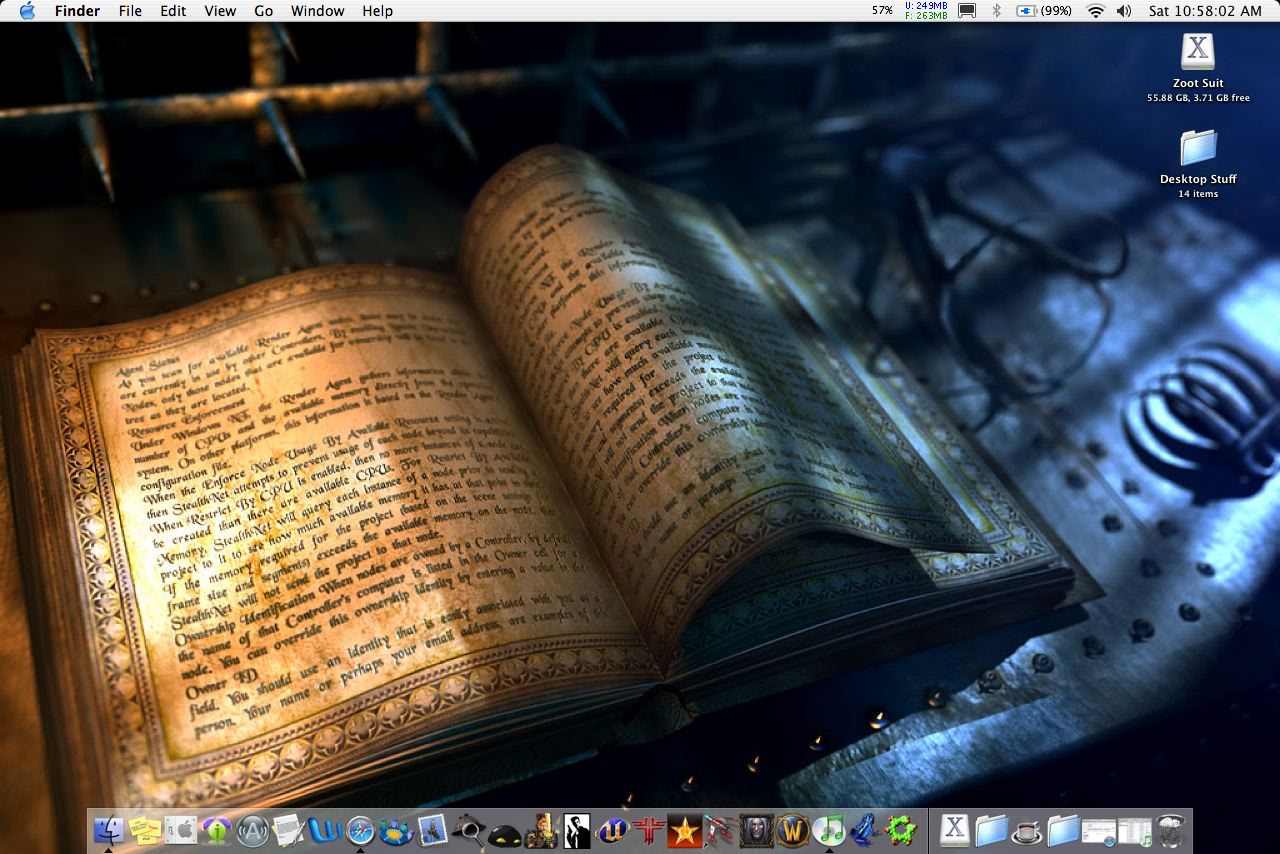Open the Displays menu bar icon
The image size is (1280, 854).
967,11
